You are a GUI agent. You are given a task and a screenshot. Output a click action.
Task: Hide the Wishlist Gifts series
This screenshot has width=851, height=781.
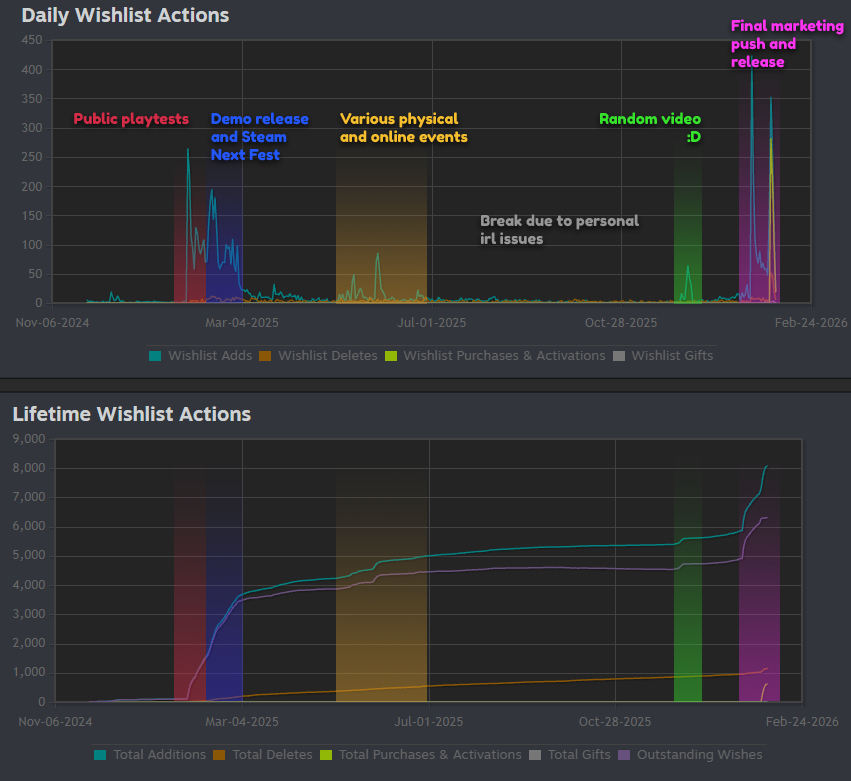(x=672, y=355)
